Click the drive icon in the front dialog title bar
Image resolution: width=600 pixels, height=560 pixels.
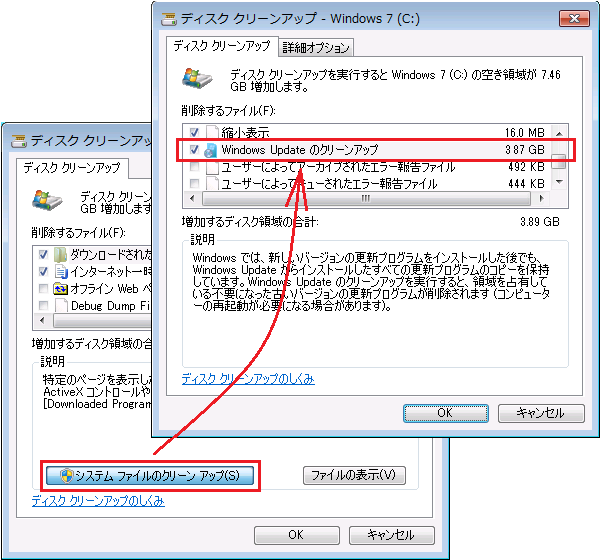[x=169, y=19]
